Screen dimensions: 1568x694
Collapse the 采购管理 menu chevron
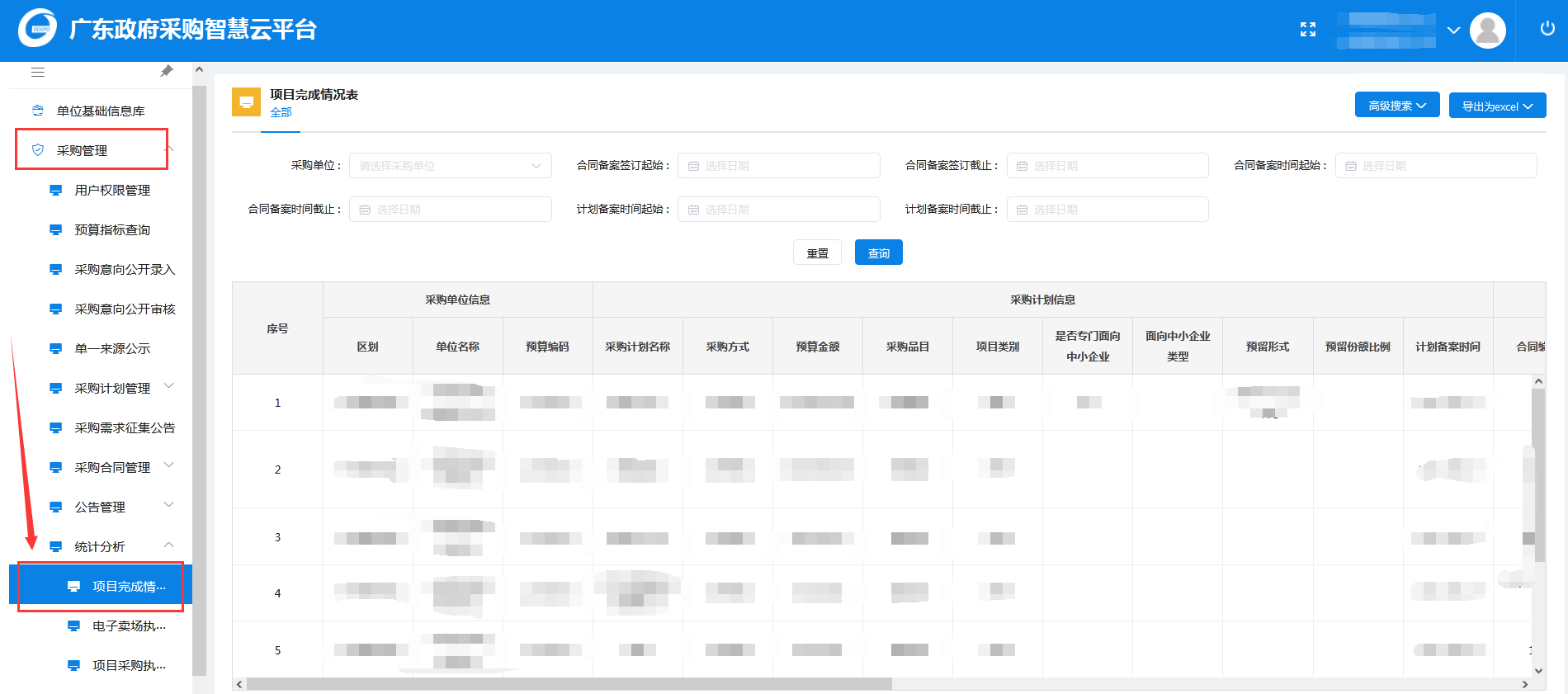(x=169, y=149)
